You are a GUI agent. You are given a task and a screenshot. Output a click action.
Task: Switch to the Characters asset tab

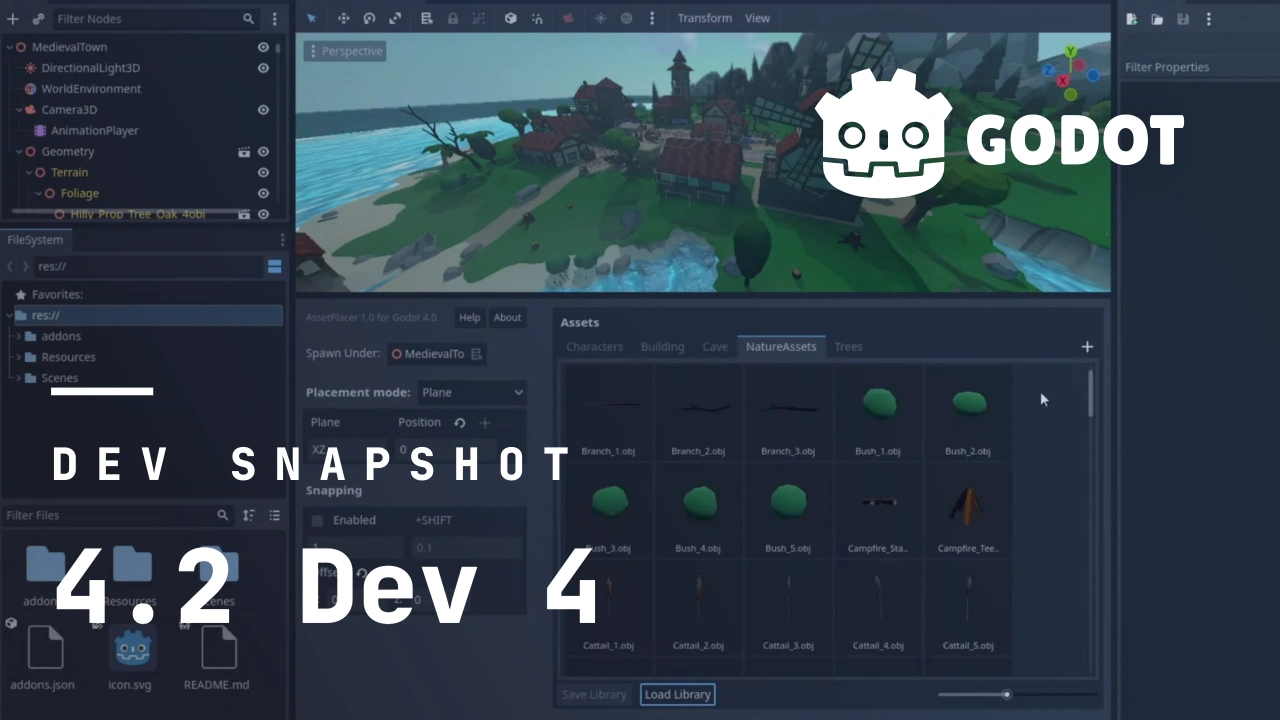(594, 347)
